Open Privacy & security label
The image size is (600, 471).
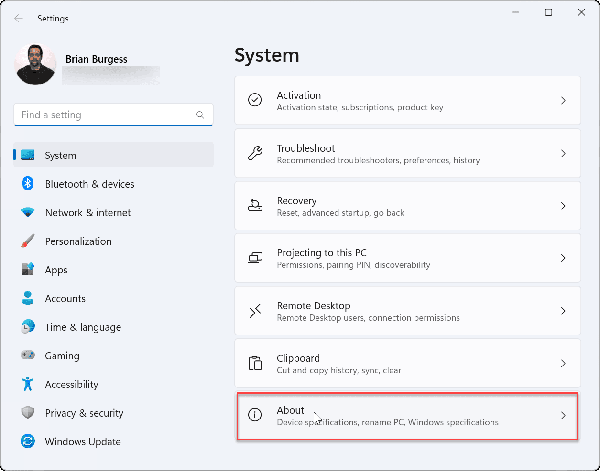(84, 413)
